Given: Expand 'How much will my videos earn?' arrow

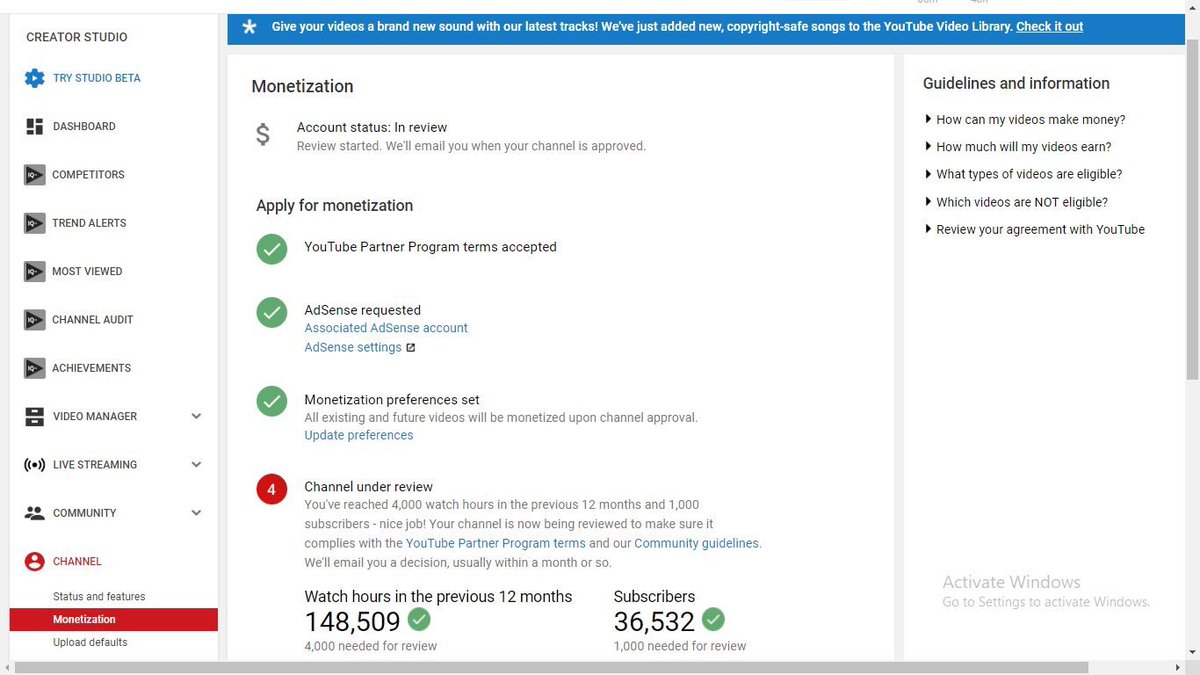Looking at the screenshot, I should (928, 147).
